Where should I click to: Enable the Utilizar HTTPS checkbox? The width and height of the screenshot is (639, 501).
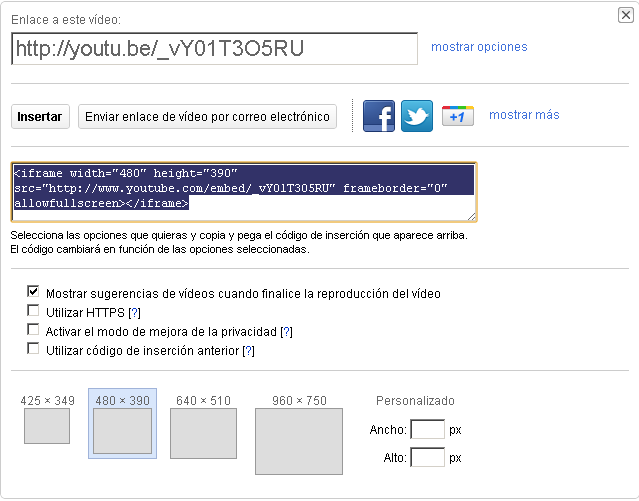[x=33, y=311]
